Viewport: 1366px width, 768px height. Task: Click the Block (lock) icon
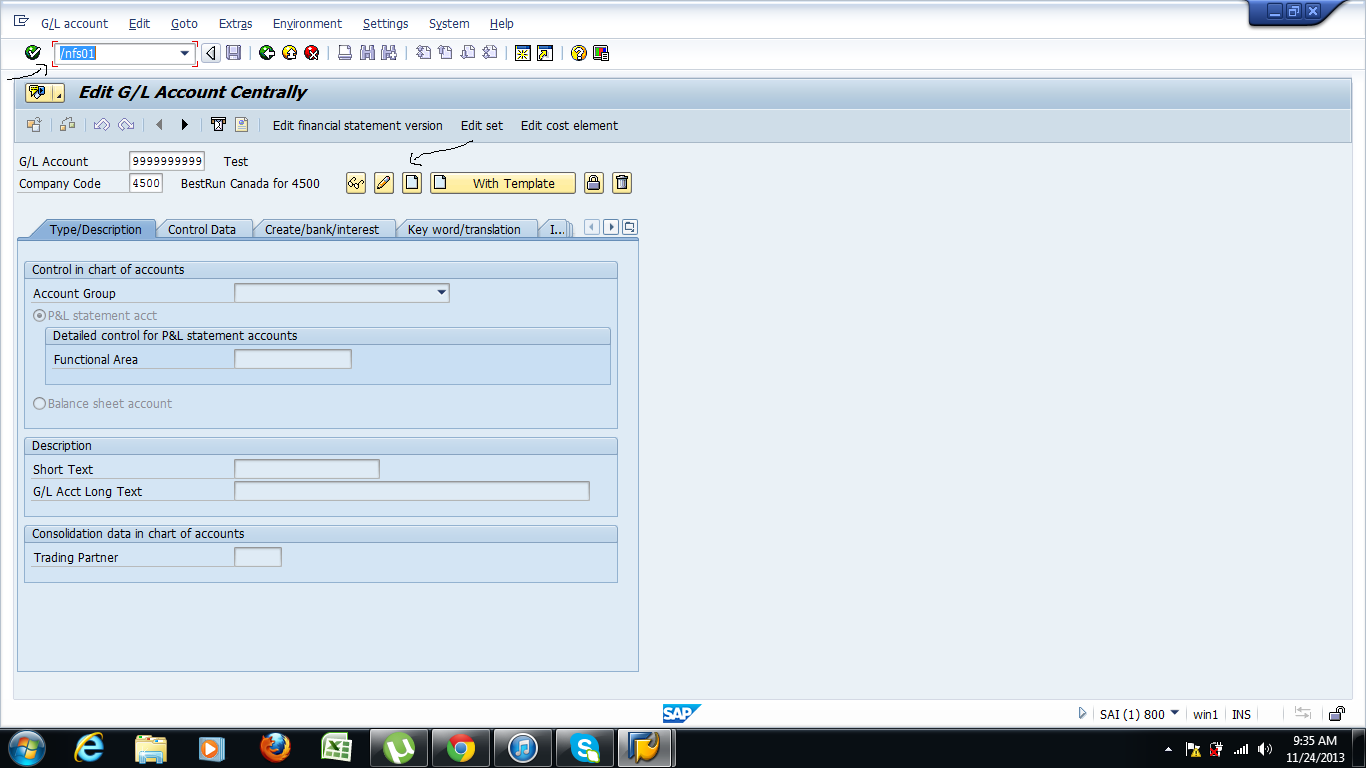coord(593,183)
